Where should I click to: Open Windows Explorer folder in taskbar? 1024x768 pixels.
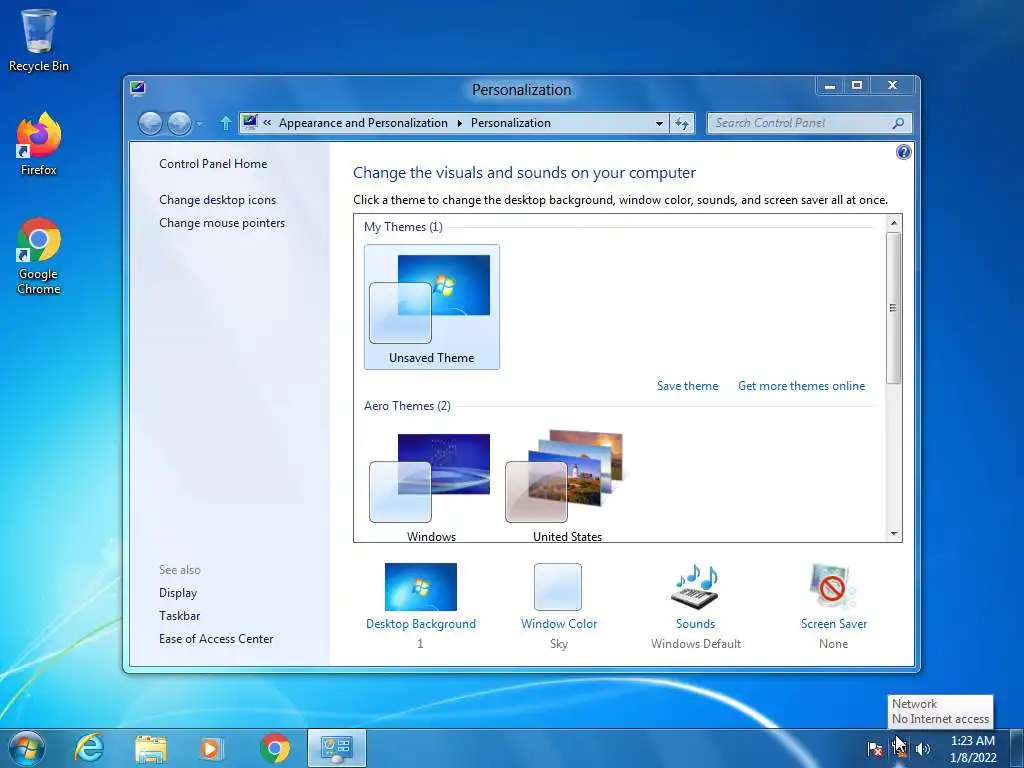point(151,748)
